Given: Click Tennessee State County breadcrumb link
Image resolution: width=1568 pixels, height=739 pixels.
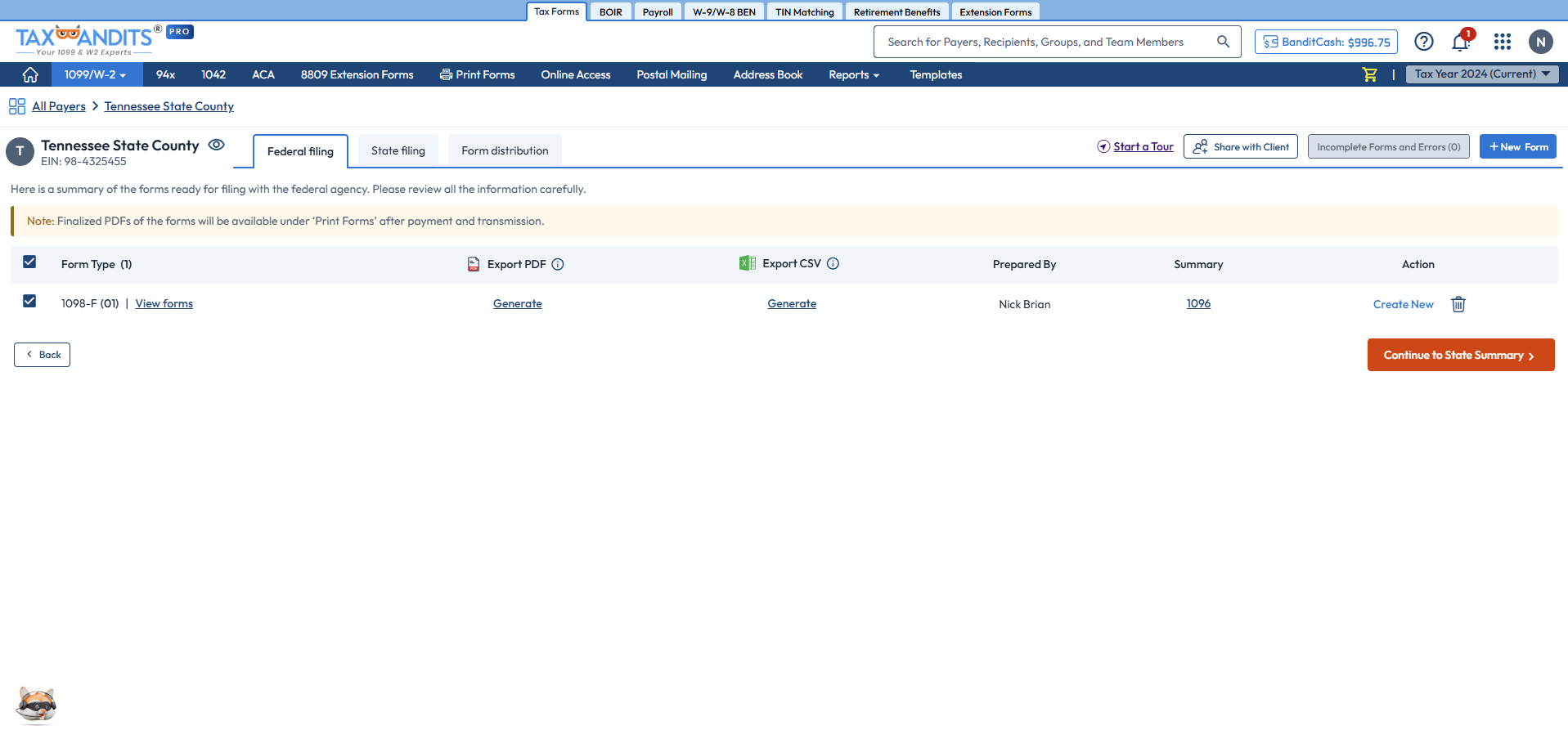Looking at the screenshot, I should [x=169, y=106].
